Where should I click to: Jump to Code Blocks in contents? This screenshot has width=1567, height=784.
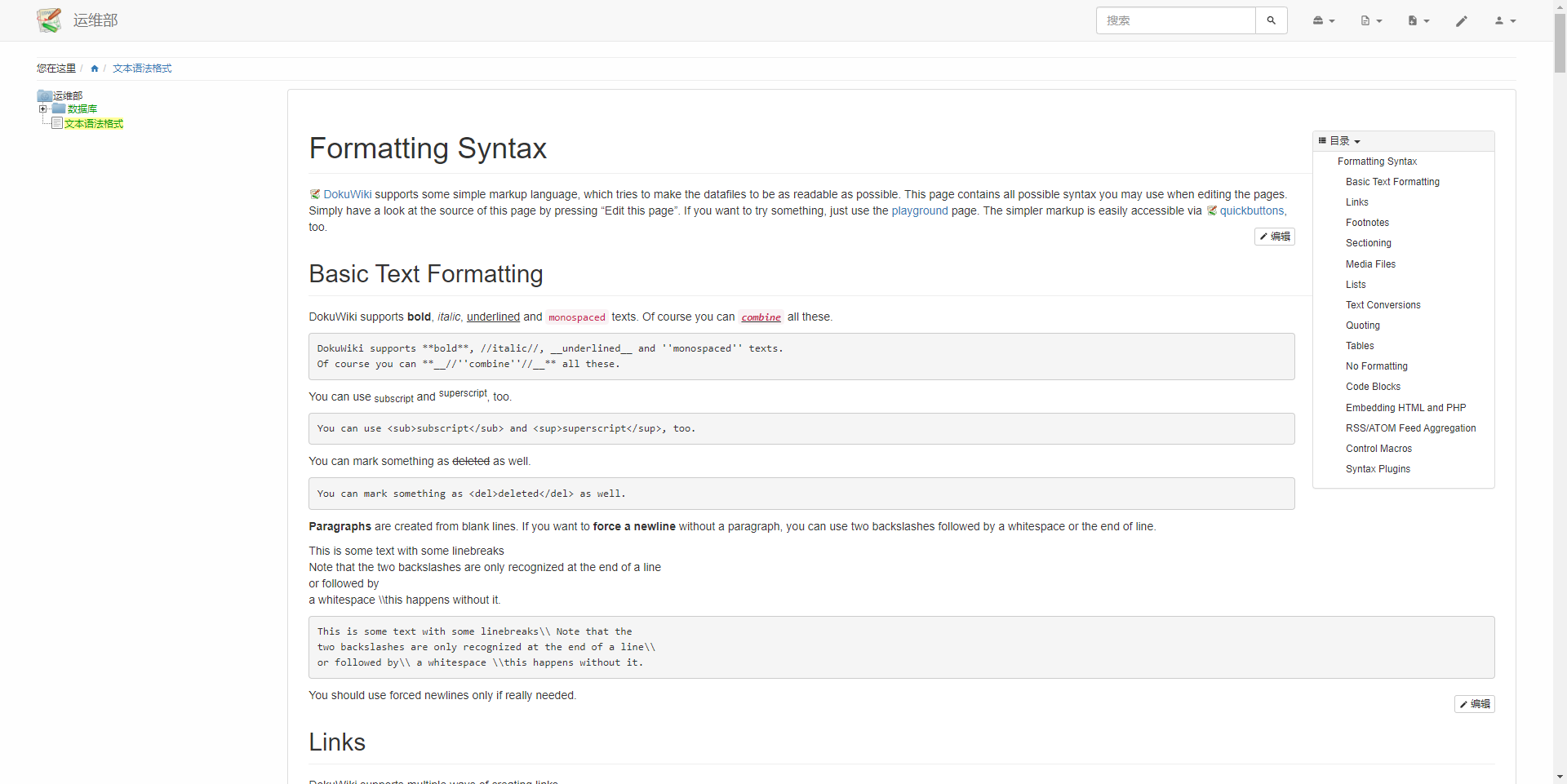[x=1373, y=387]
